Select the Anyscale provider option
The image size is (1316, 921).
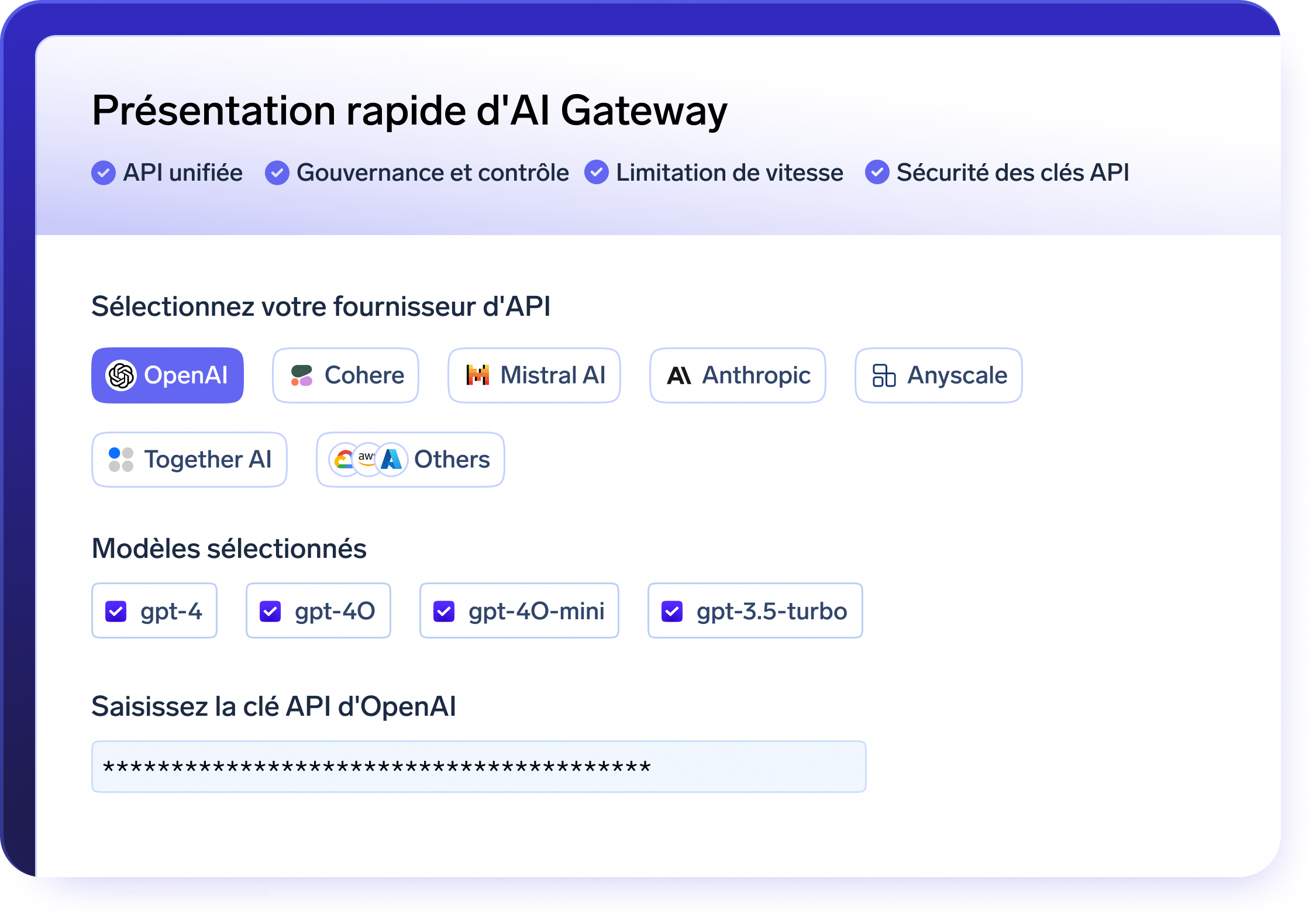[939, 375]
